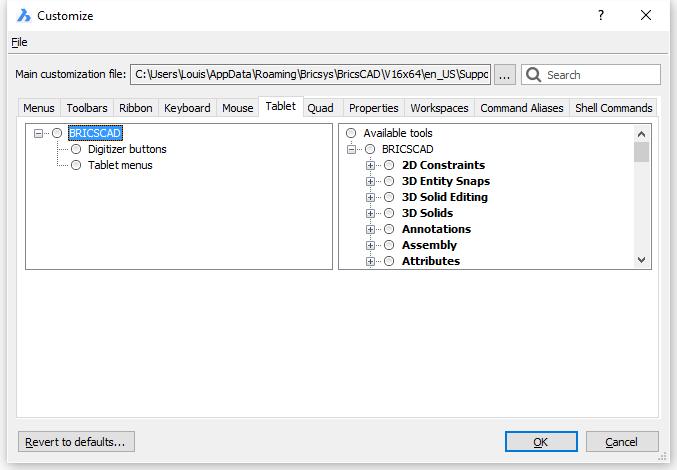The height and width of the screenshot is (470, 677).
Task: Switch to the Mouse tab
Action: pyautogui.click(x=237, y=108)
